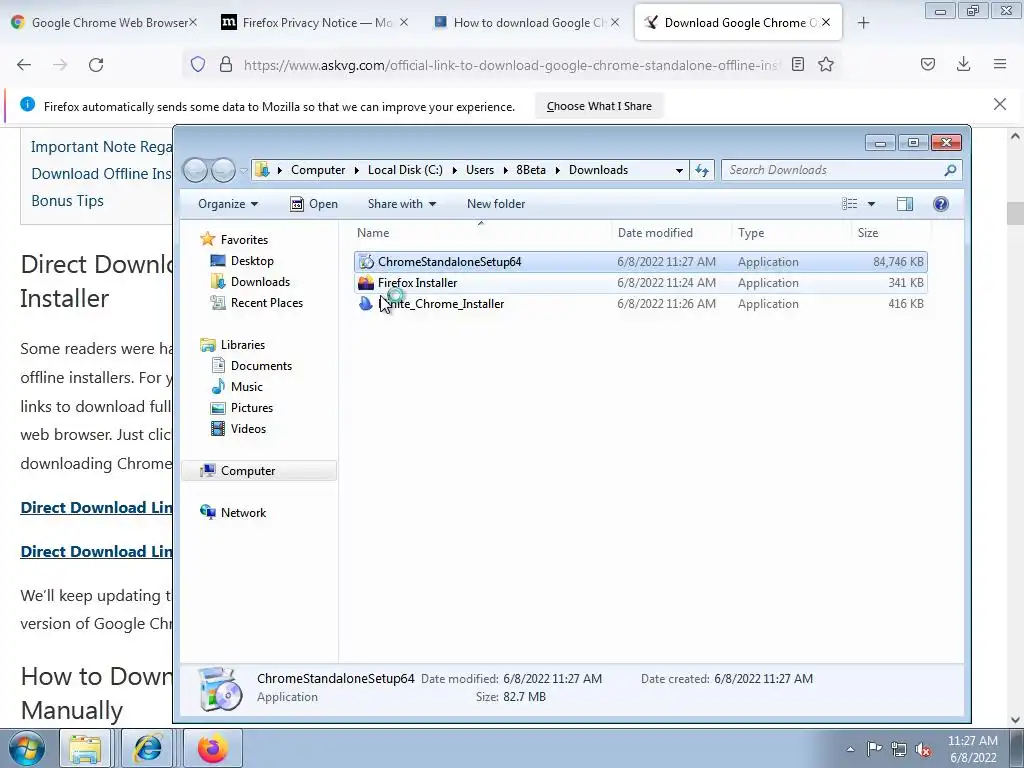Click the muted volume tray icon
The image size is (1024, 768).
[923, 749]
